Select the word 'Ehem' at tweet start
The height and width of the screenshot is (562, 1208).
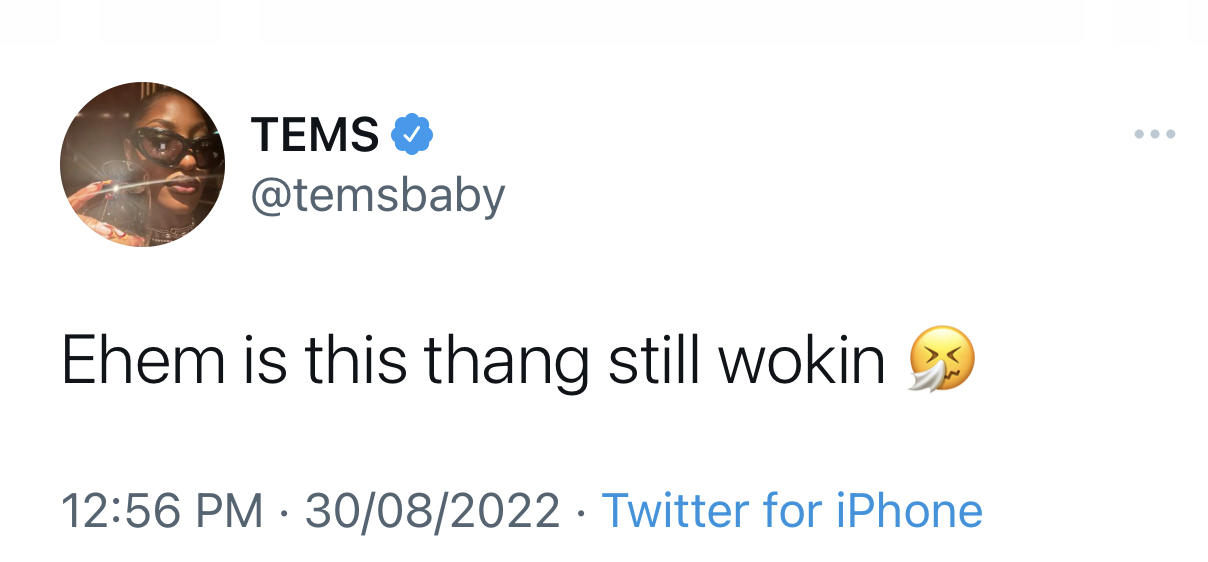(144, 360)
